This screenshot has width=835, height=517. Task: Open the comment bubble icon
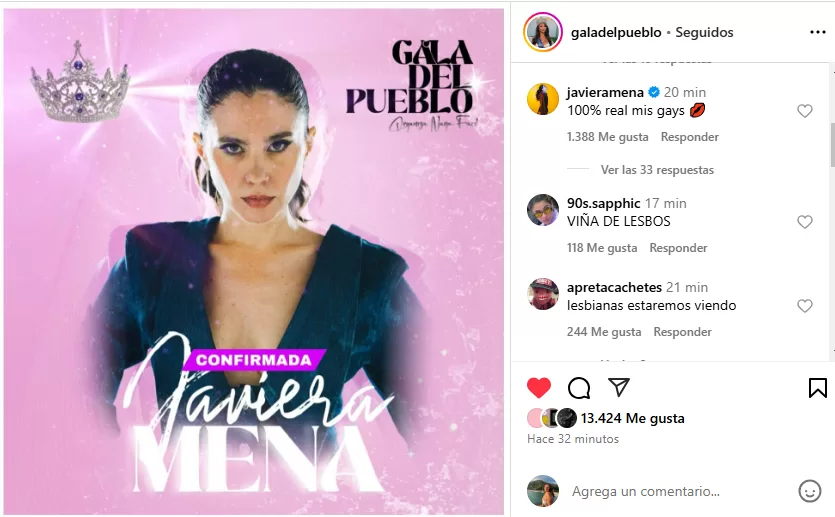pos(579,388)
